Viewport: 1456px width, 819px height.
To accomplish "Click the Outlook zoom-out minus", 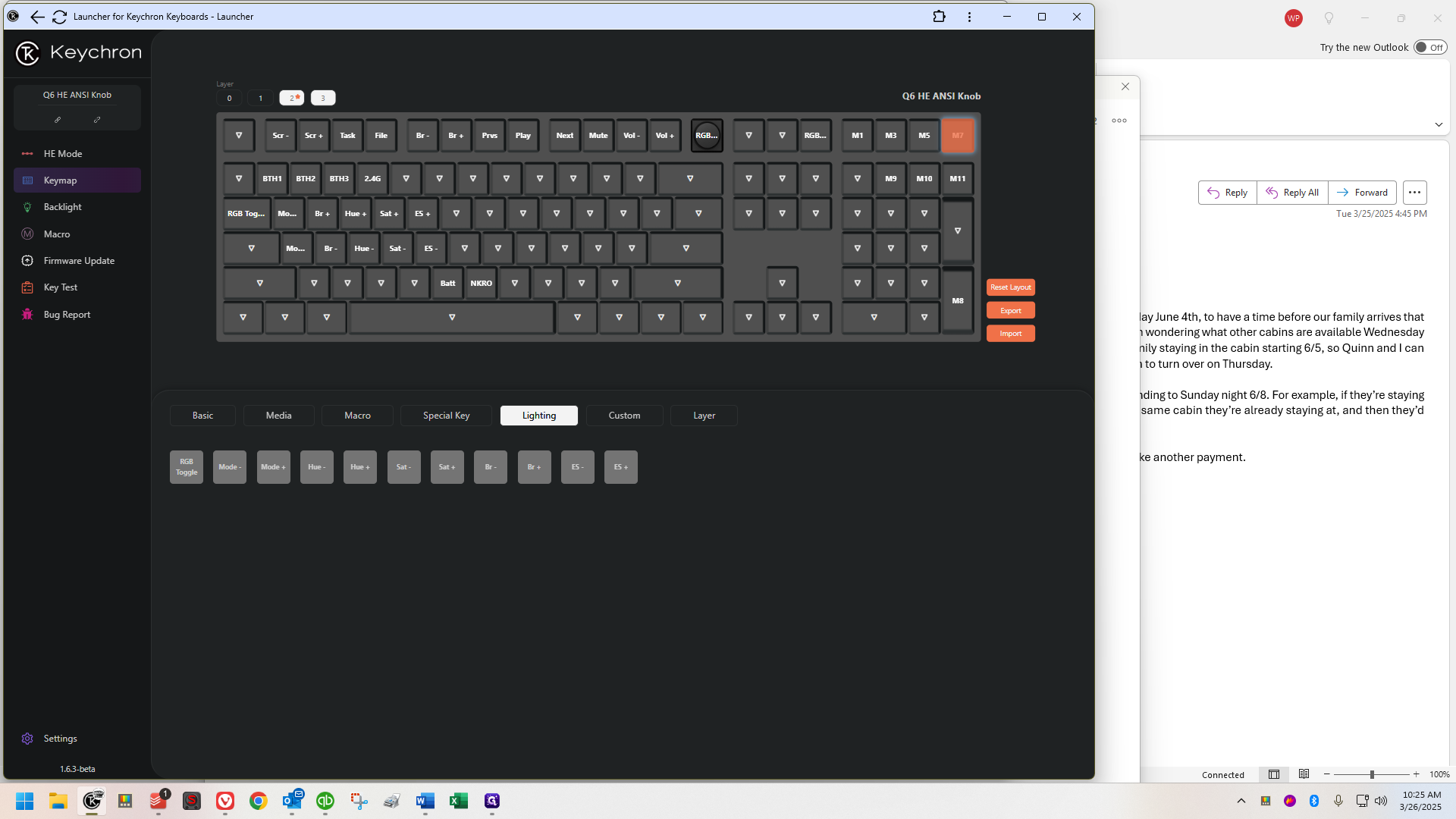I will (x=1326, y=774).
